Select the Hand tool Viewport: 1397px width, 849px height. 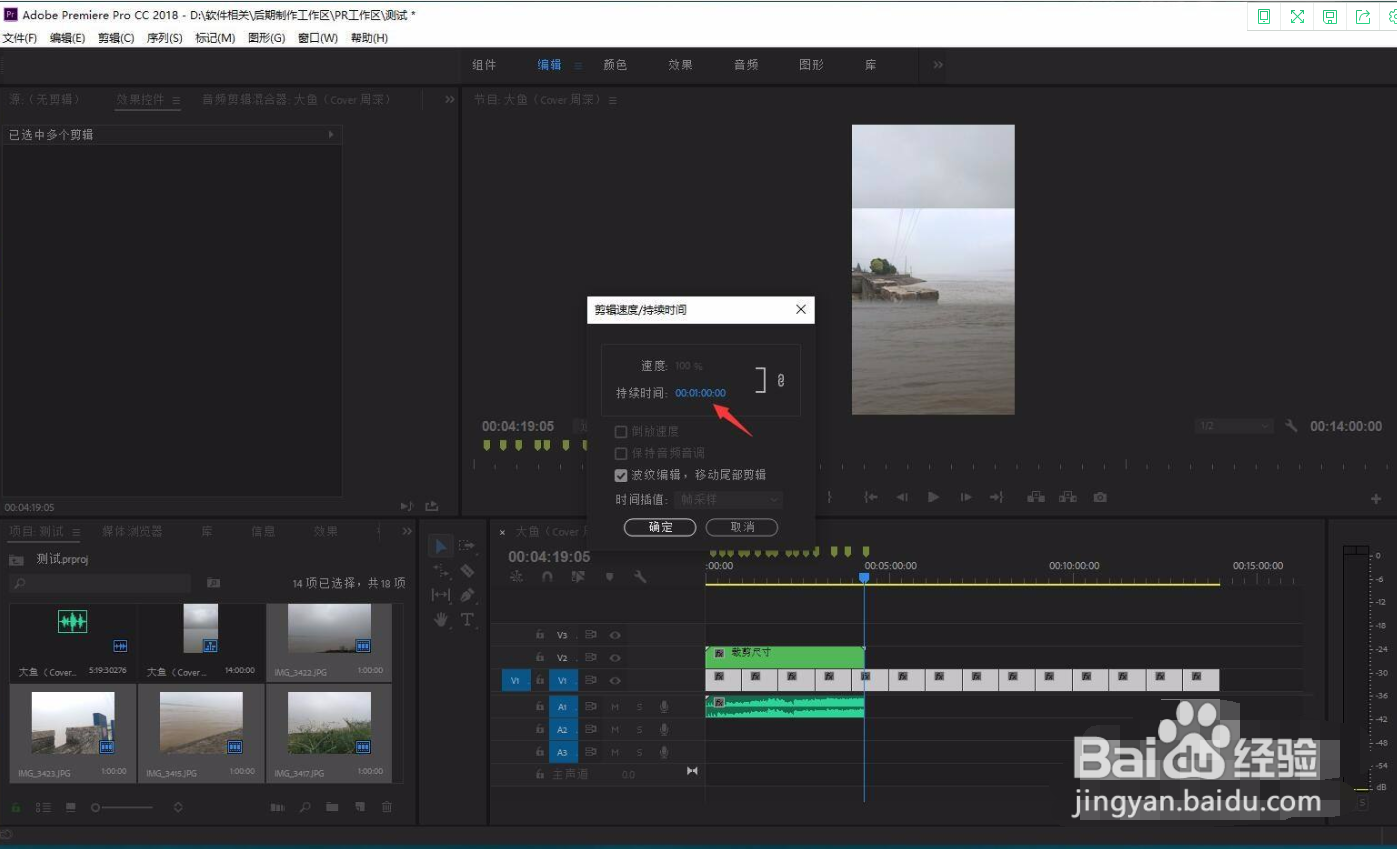441,620
